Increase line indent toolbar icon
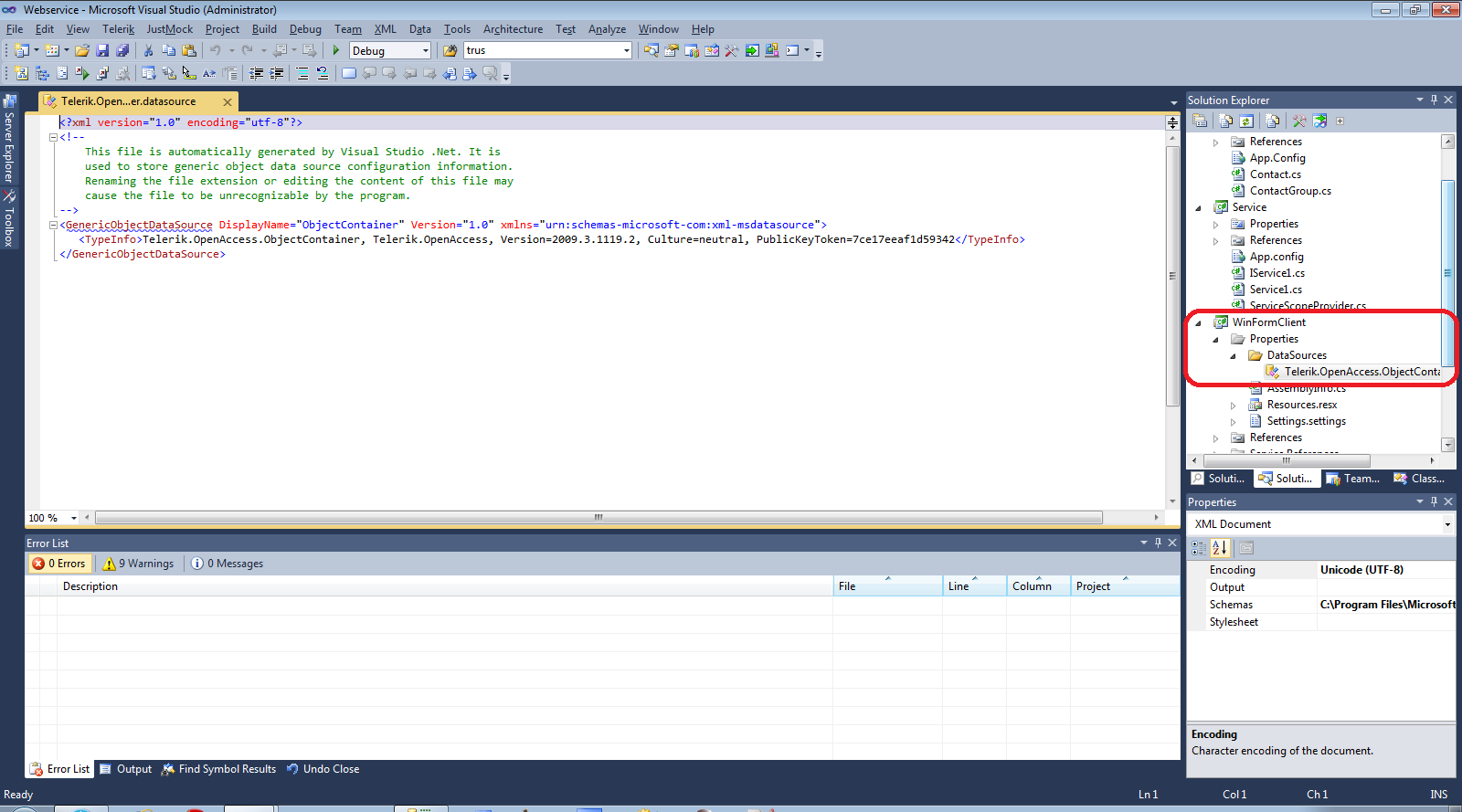This screenshot has height=812, width=1462. coord(277,73)
